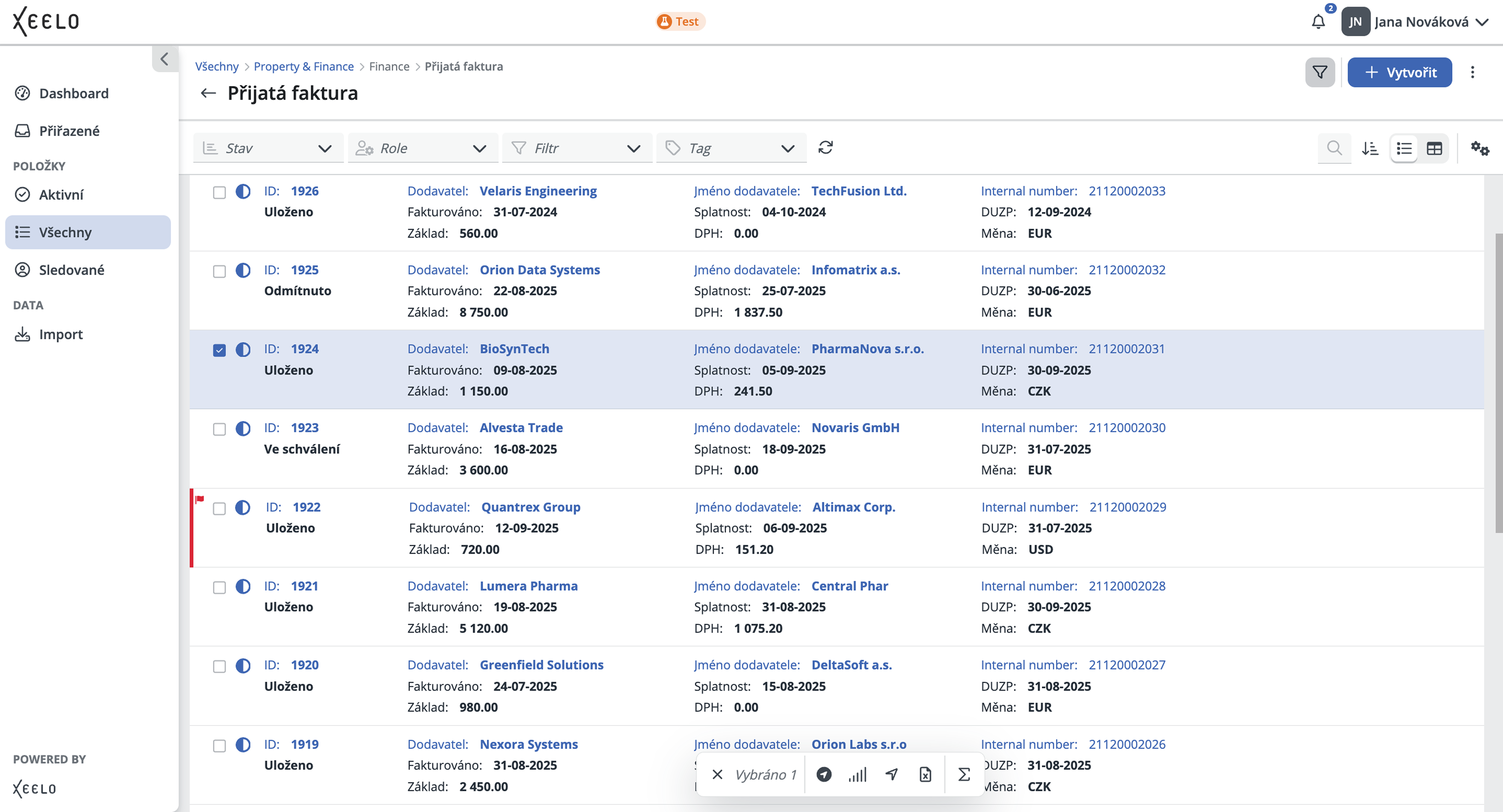Open Property & Finance breadcrumb link
The height and width of the screenshot is (812, 1503).
[303, 67]
